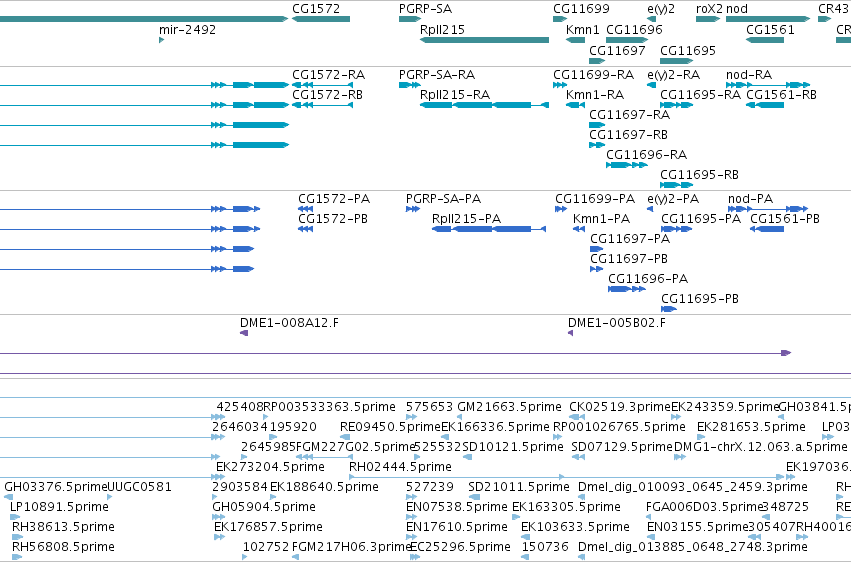Click the CG11695-PA protein label
Image resolution: width=851 pixels, height=562 pixels.
point(701,219)
